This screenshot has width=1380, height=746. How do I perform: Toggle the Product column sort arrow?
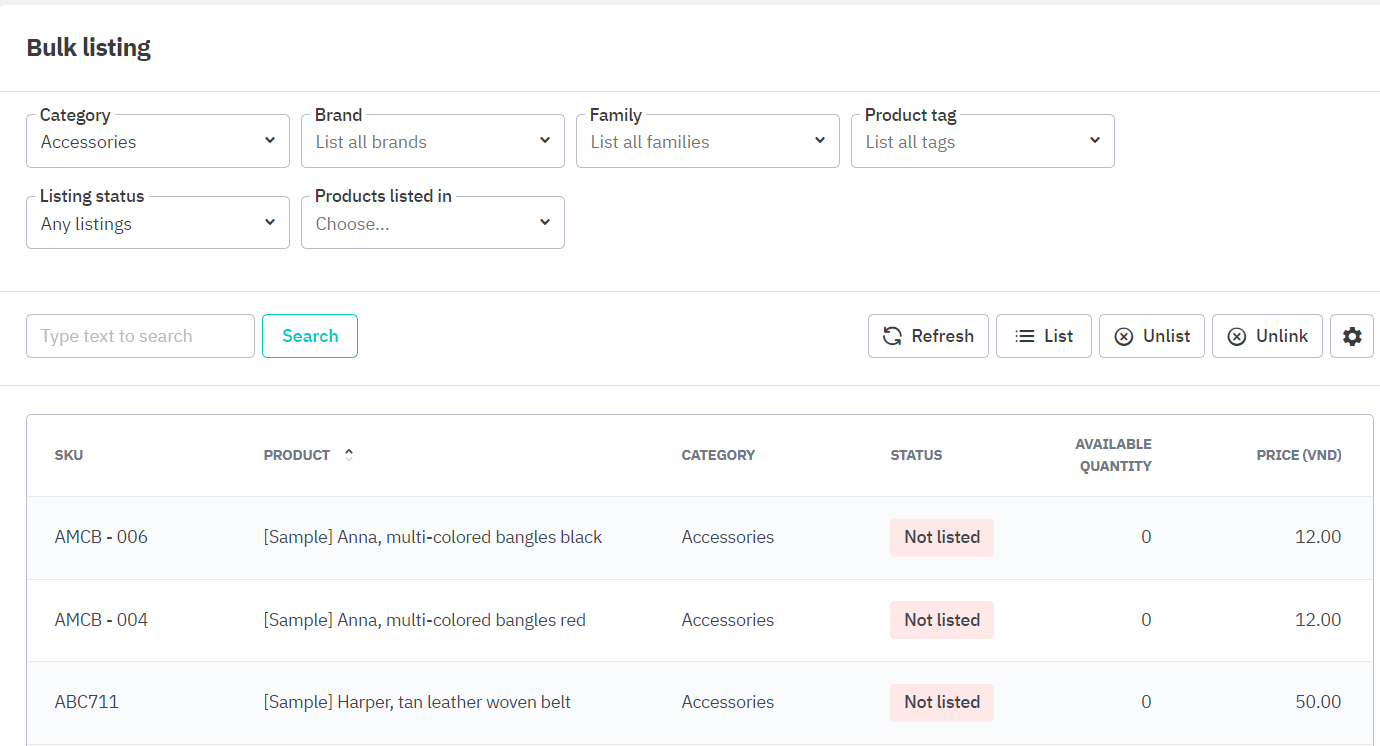point(349,455)
